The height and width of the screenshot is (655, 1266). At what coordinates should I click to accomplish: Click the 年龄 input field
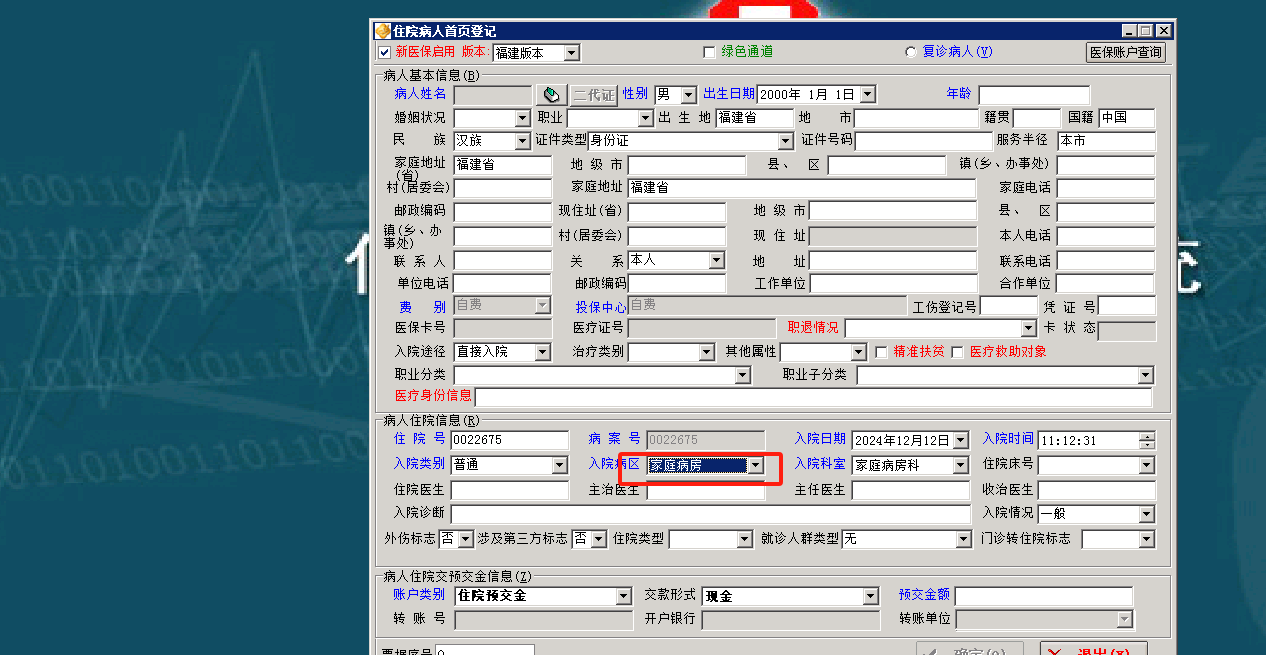pos(1034,95)
